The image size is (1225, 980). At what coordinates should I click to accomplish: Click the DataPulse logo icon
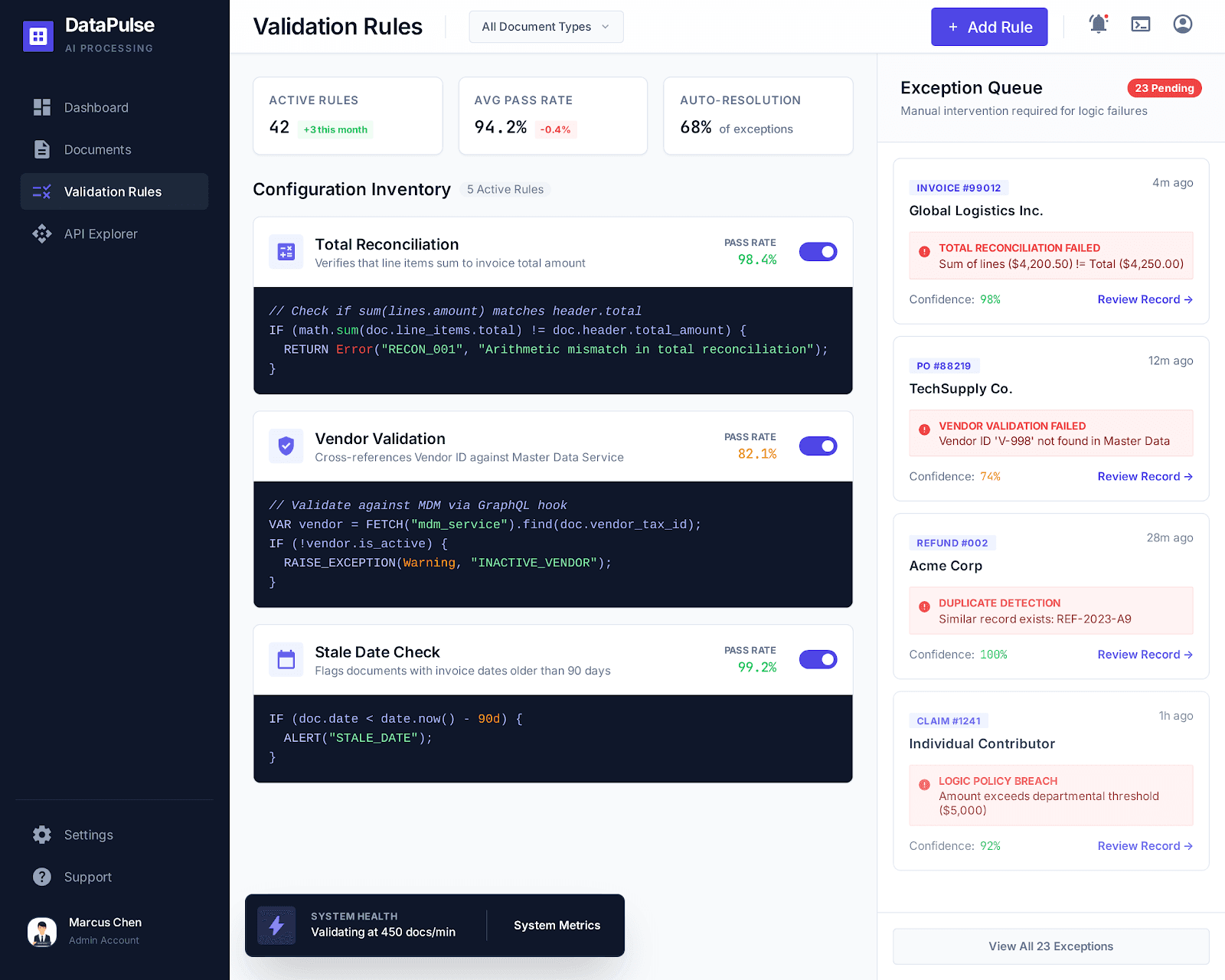(38, 36)
